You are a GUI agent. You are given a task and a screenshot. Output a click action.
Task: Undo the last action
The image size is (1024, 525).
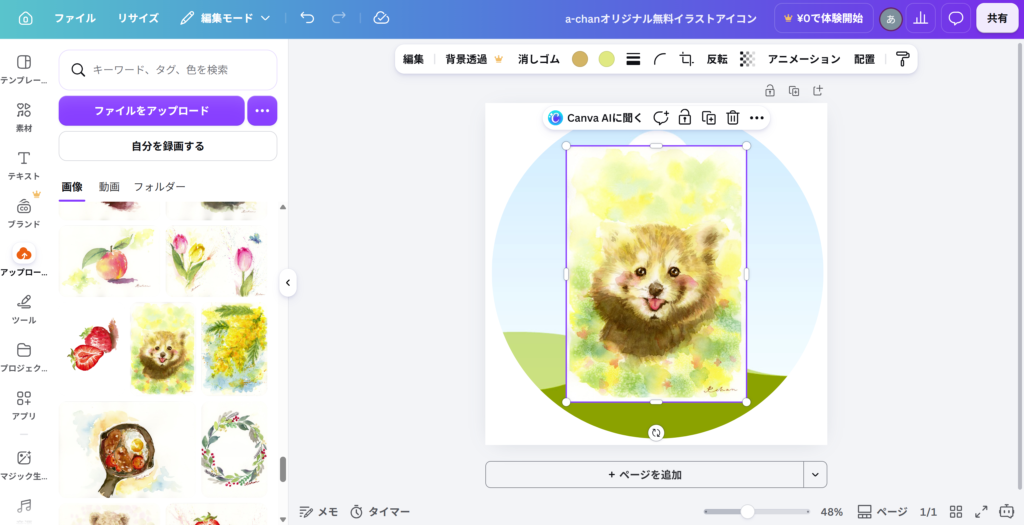pyautogui.click(x=307, y=18)
